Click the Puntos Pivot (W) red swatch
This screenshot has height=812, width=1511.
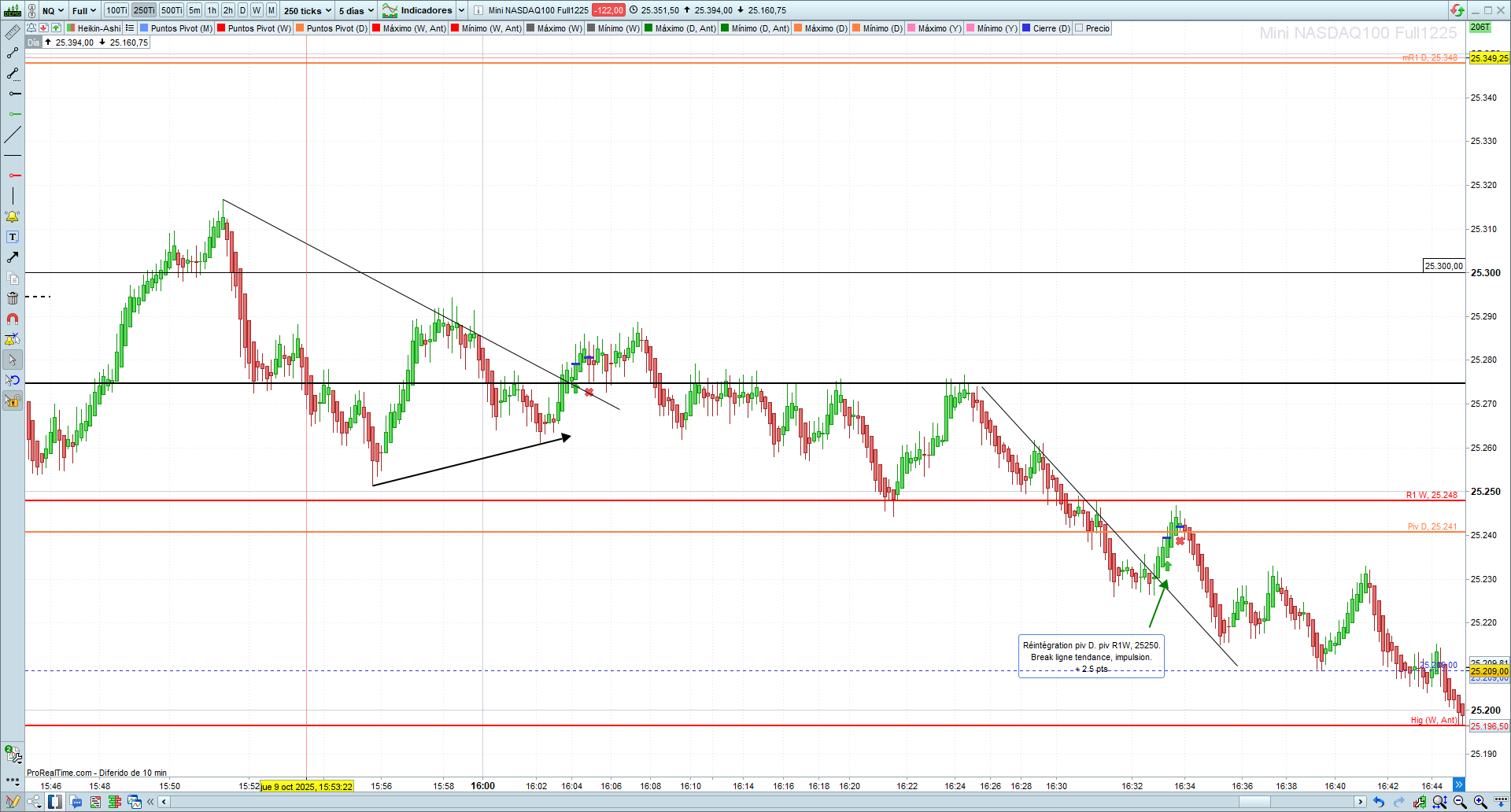pos(222,28)
